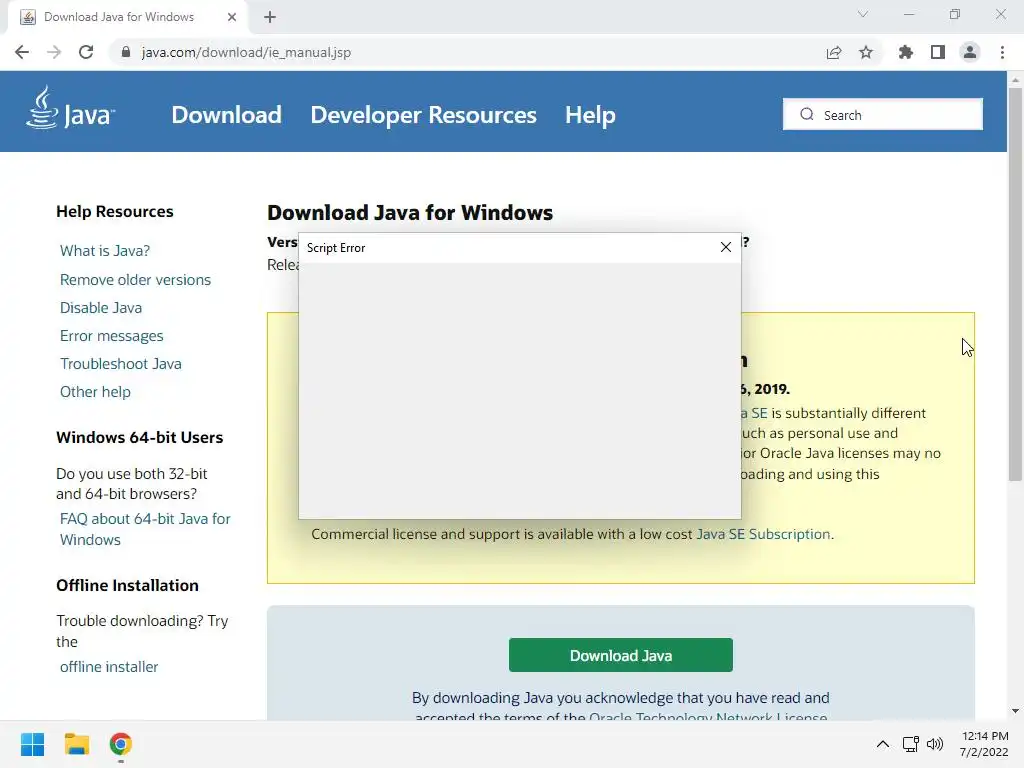Show hidden tray icons chevron

[882, 744]
